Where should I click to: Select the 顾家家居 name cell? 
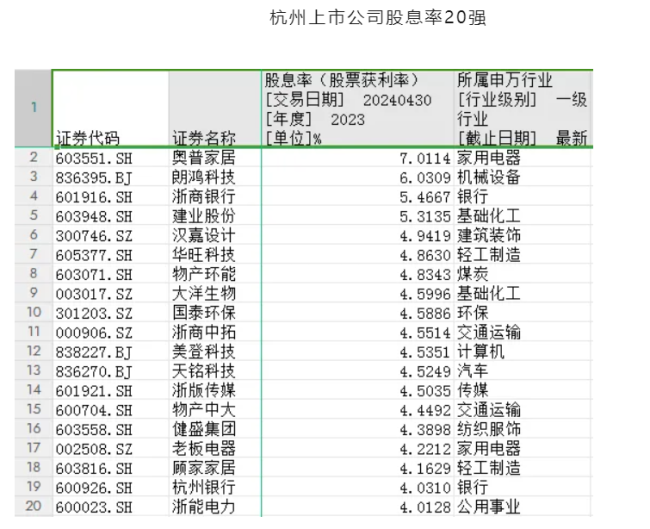(215, 468)
